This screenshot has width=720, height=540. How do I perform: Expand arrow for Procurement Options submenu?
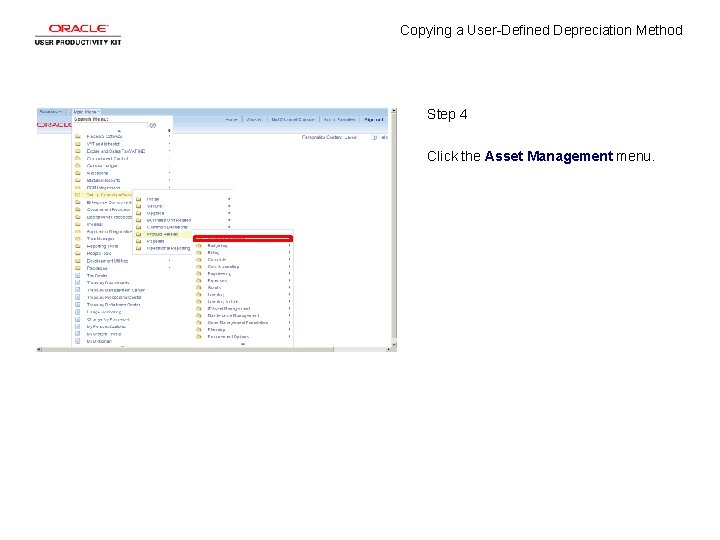289,337
